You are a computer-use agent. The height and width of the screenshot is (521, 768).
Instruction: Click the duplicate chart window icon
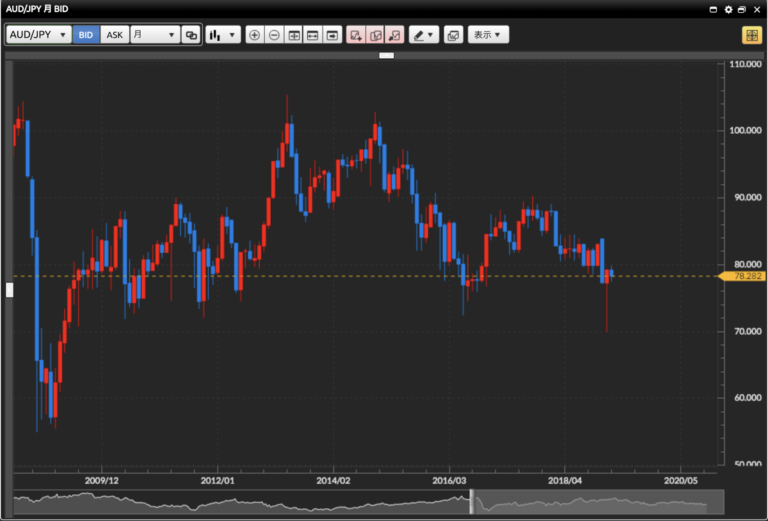click(454, 35)
